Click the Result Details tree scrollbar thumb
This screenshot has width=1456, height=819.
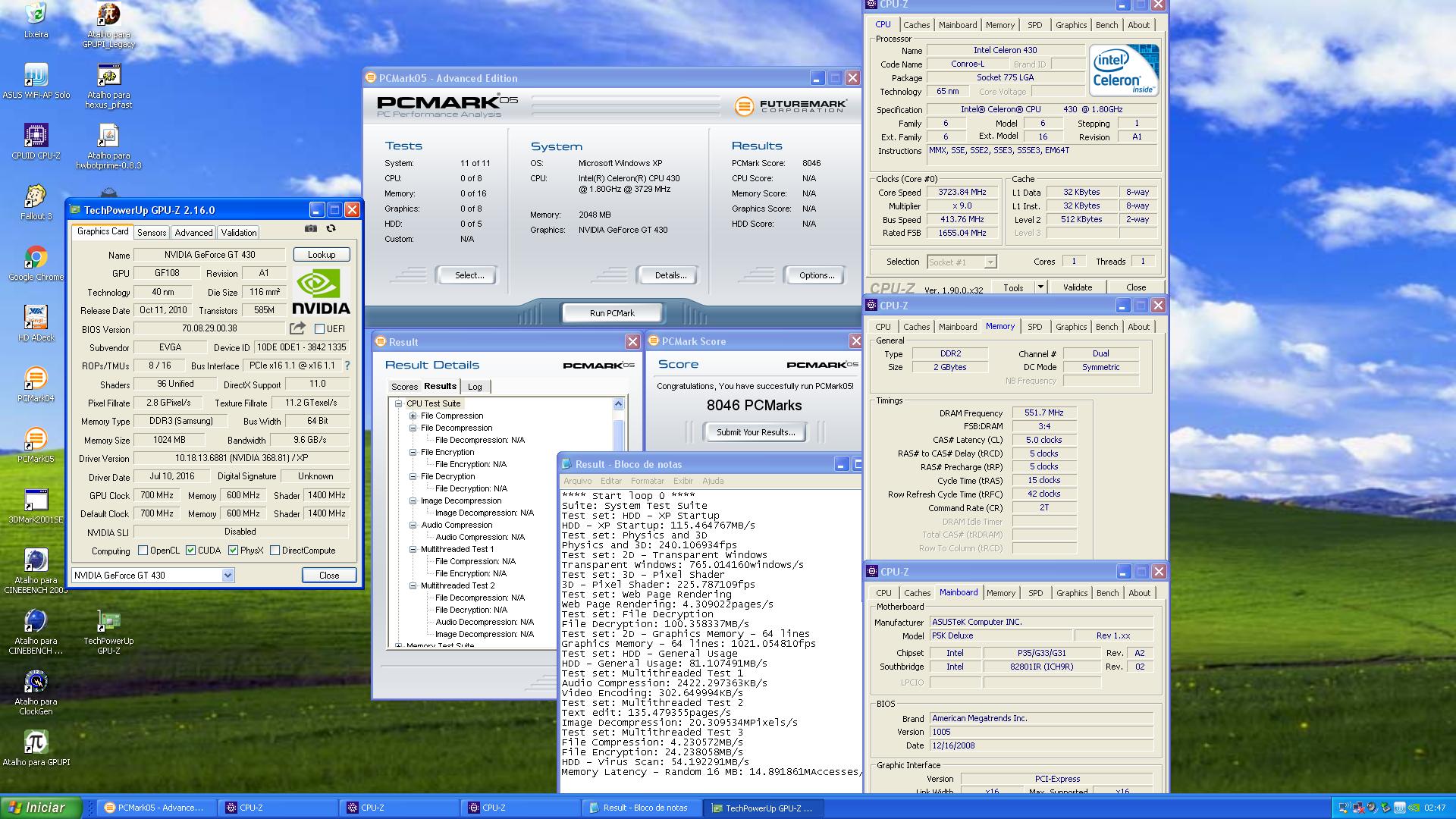[x=618, y=438]
